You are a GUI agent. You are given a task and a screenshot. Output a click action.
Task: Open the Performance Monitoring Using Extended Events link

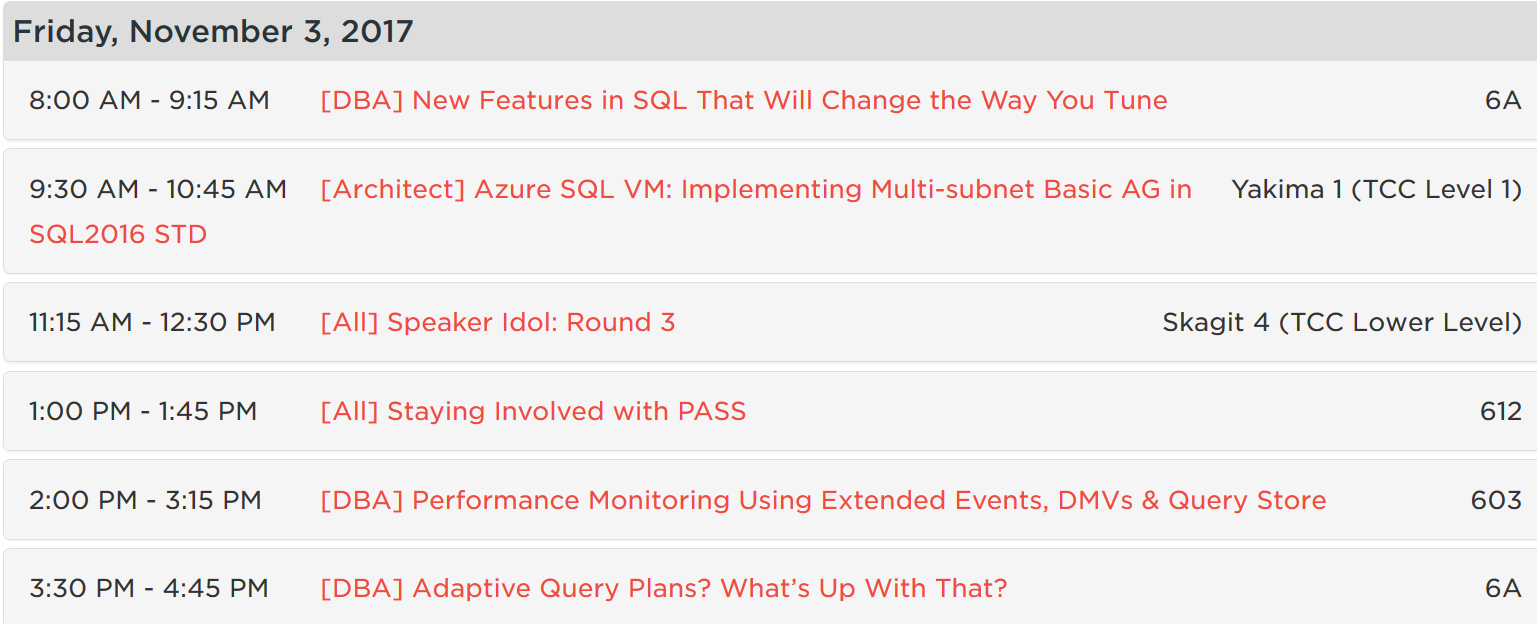point(822,500)
